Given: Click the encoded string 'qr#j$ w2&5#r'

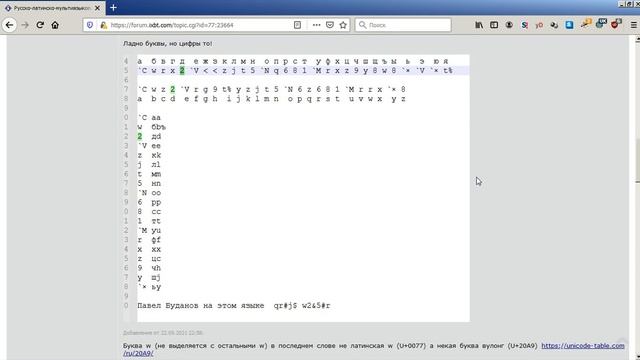Looking at the screenshot, I should [302, 305].
